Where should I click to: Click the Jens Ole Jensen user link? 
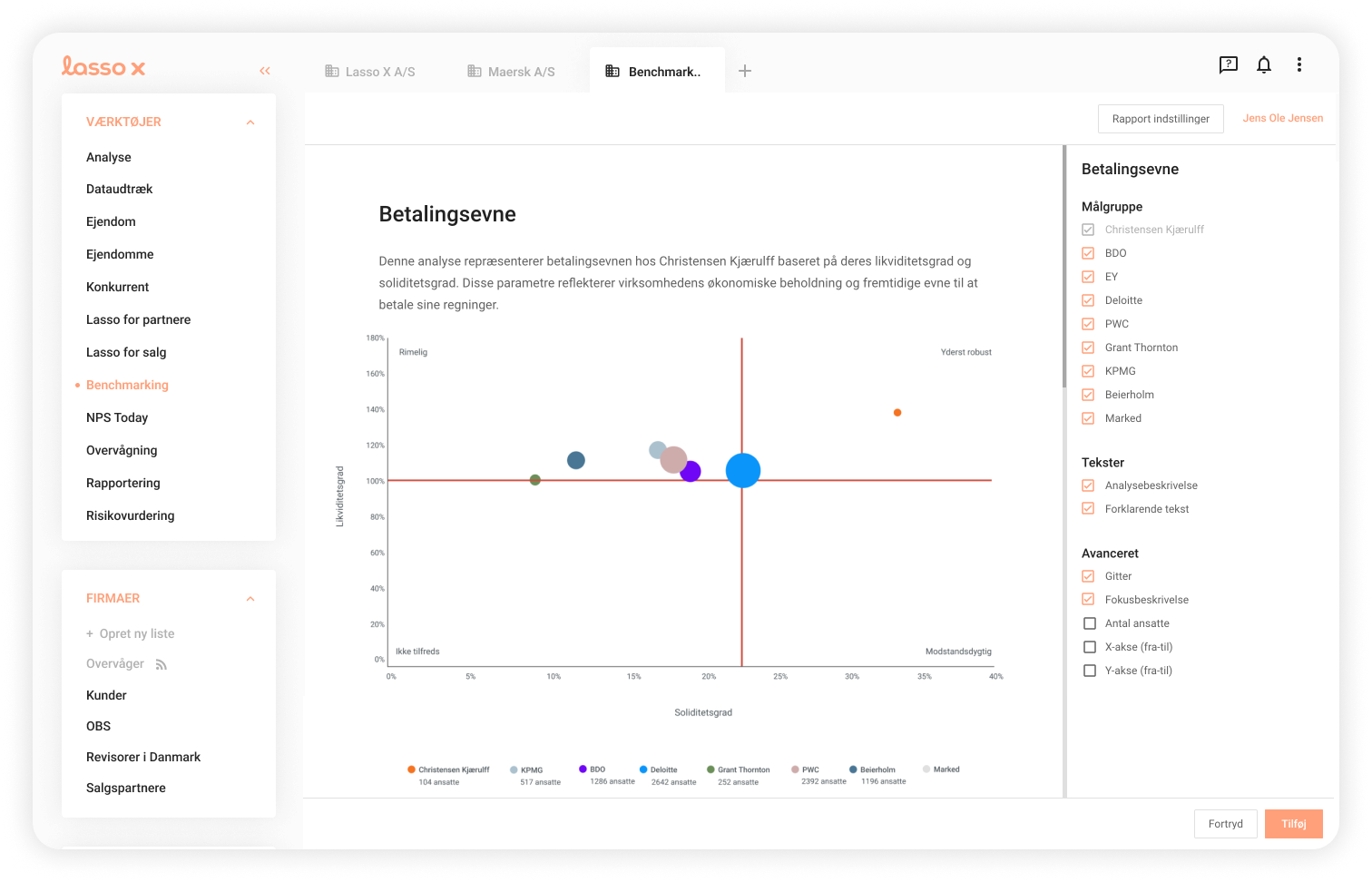click(x=1282, y=118)
